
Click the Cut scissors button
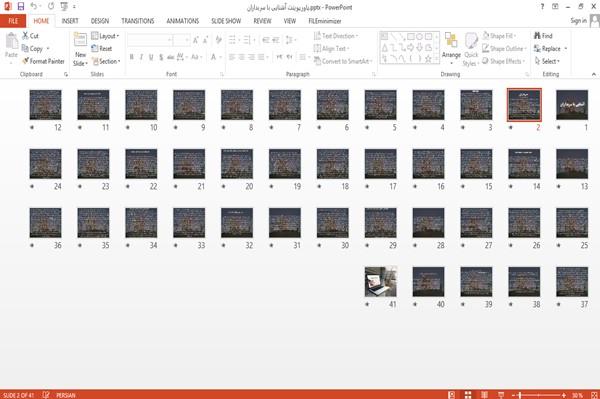[30, 36]
